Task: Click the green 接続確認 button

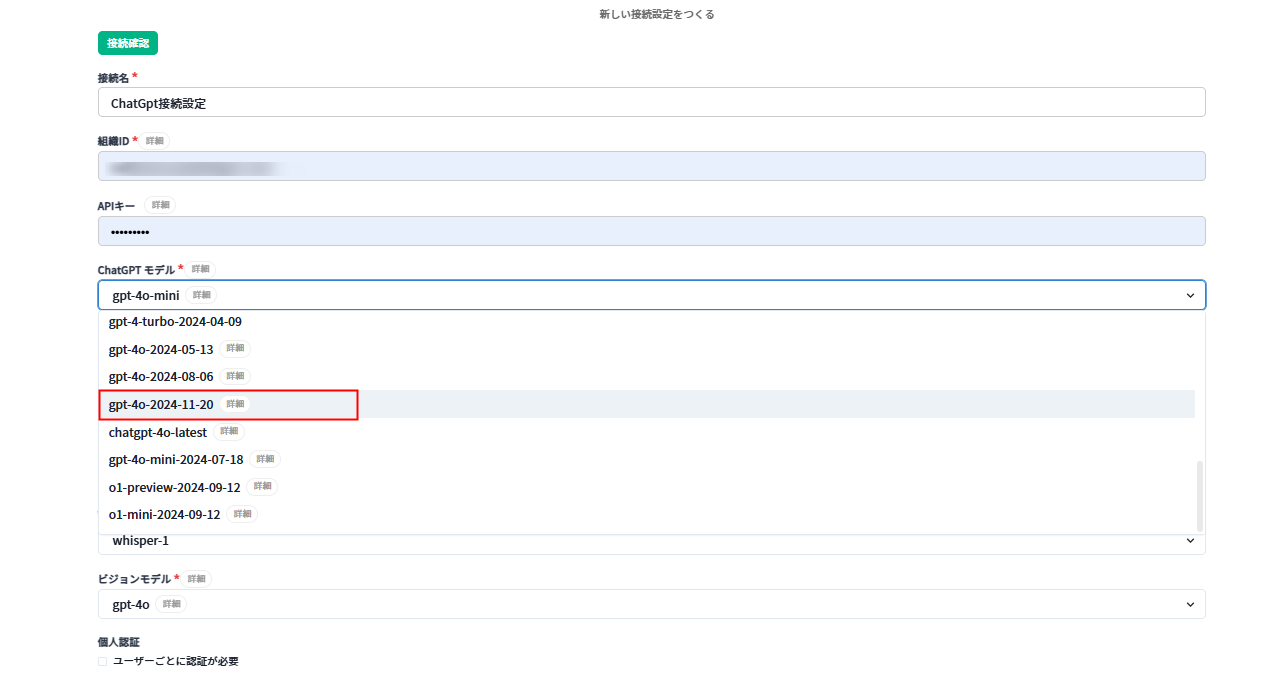Action: click(x=128, y=43)
